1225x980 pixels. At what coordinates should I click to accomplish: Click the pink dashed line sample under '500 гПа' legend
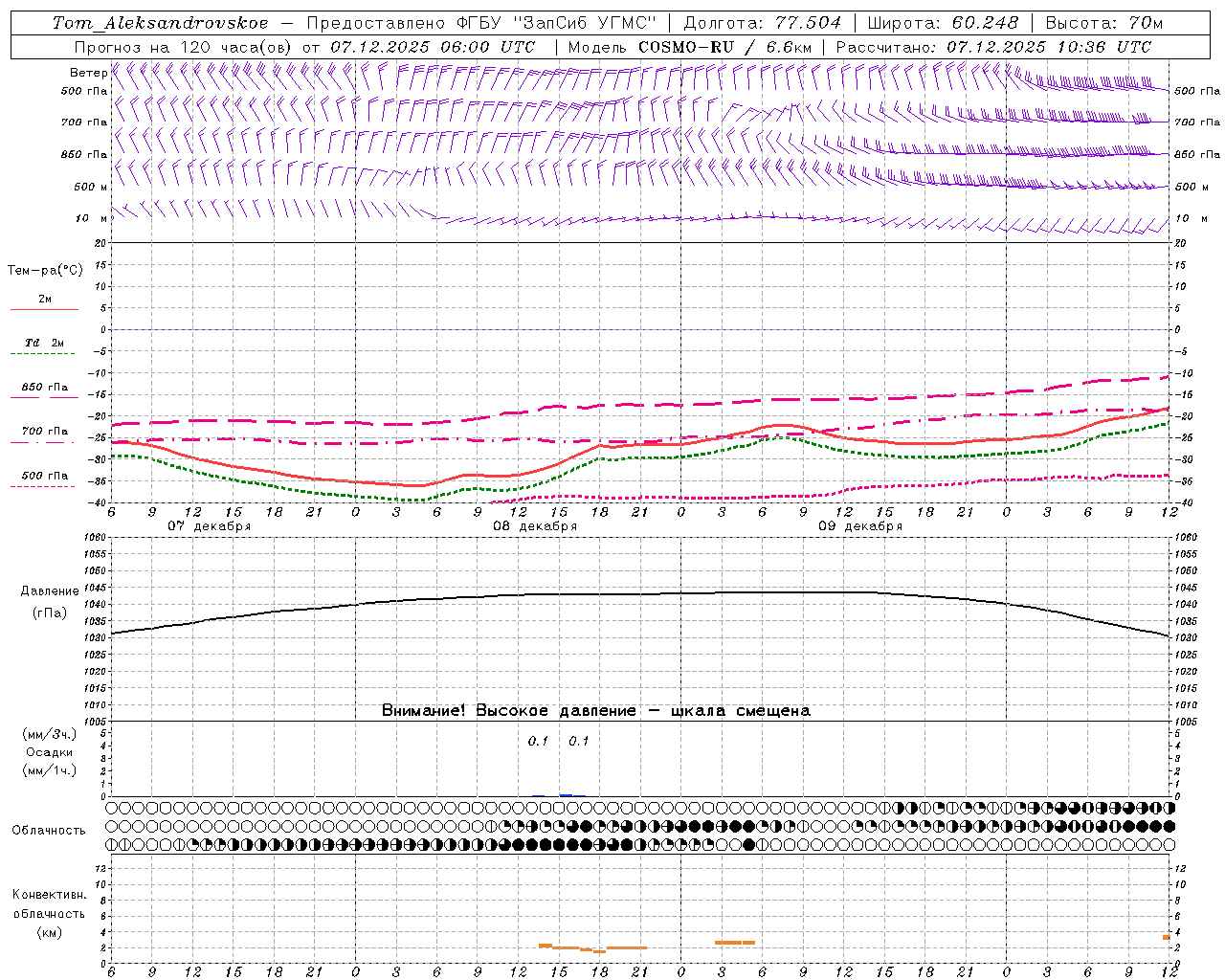[x=42, y=486]
